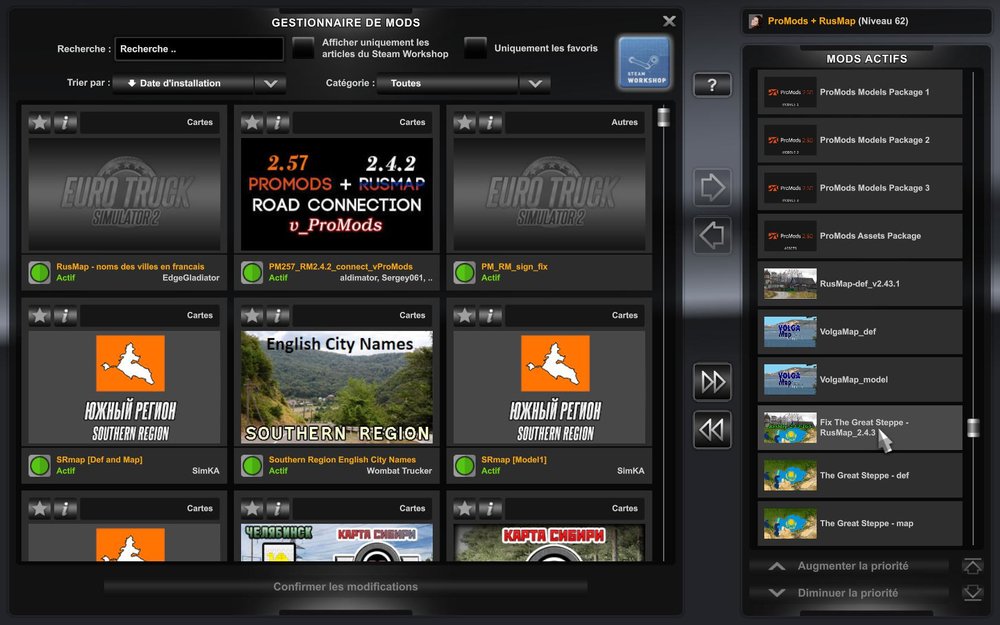Toggle green active button of PM_RM_sign_fix

click(464, 272)
